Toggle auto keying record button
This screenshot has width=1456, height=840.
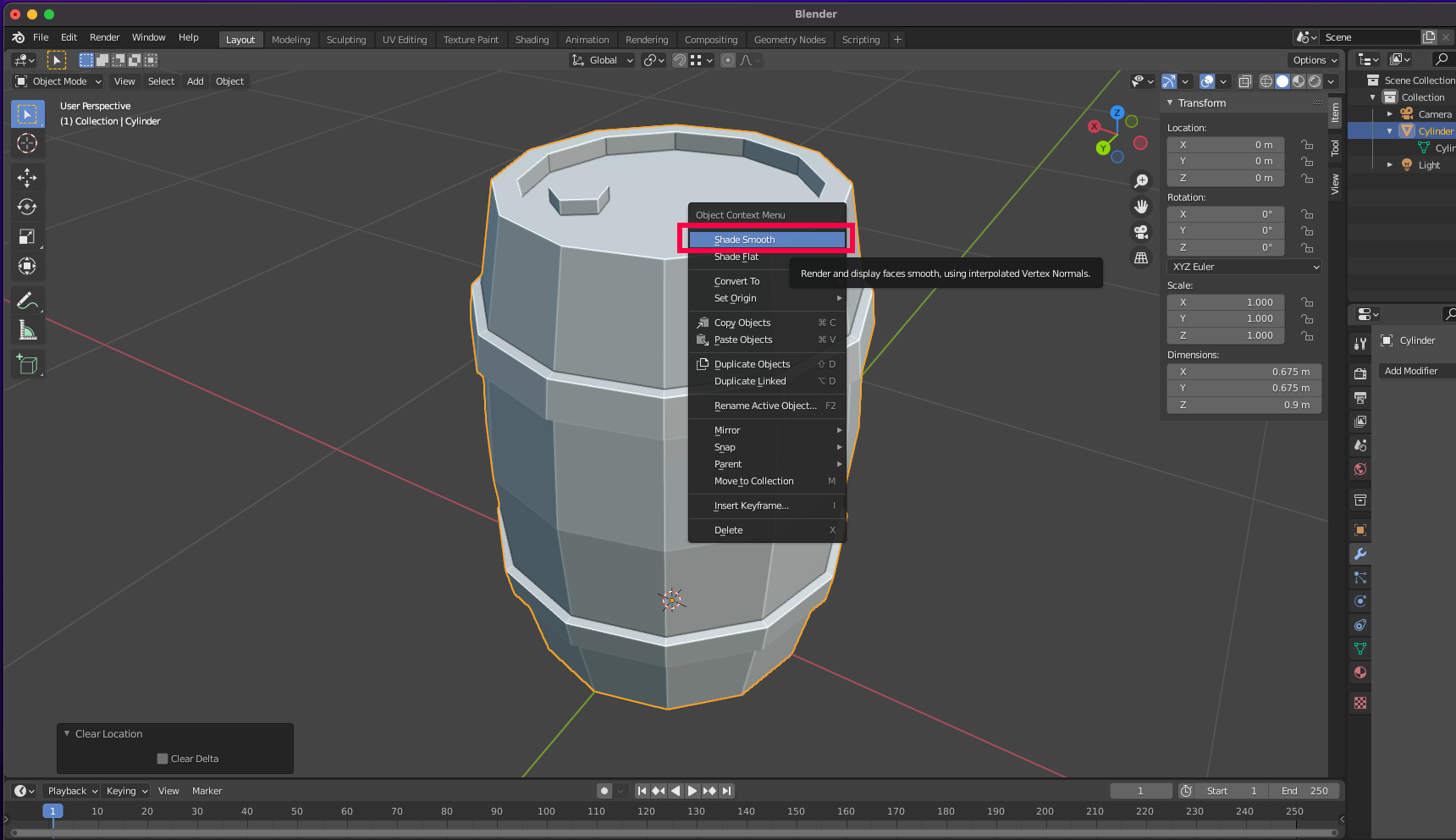coord(604,791)
